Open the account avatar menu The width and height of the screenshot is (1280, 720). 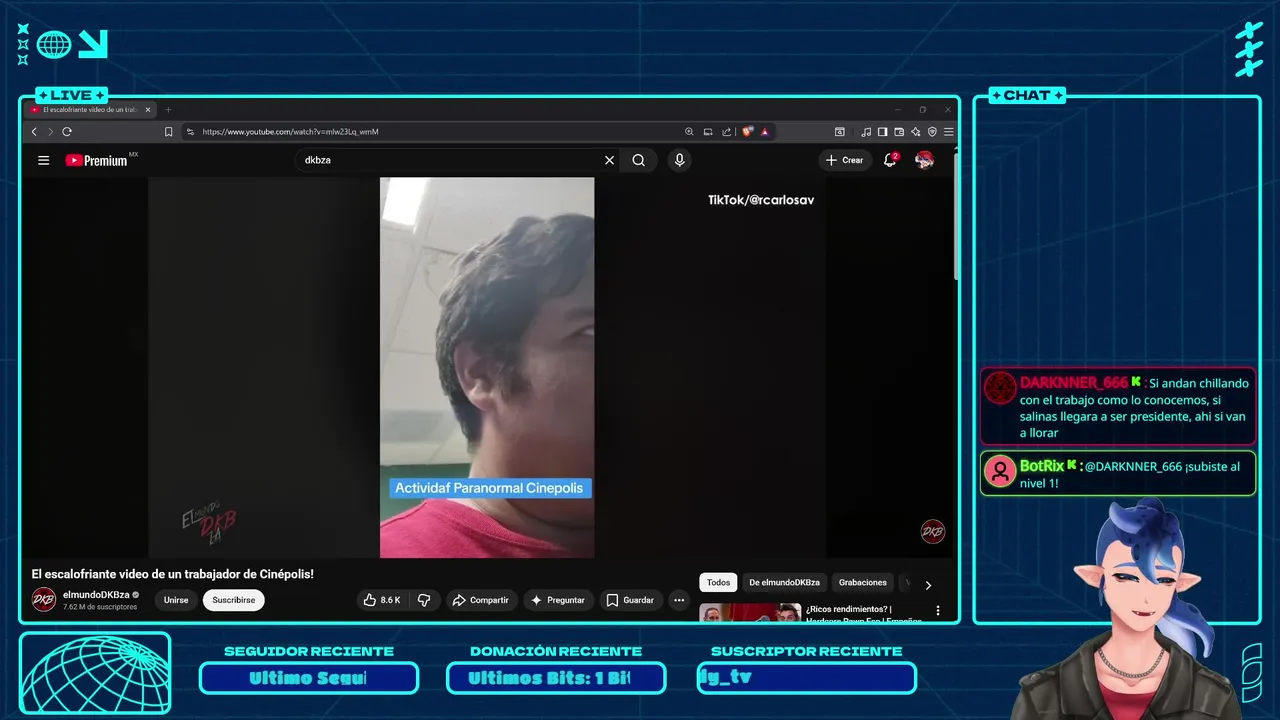point(925,160)
